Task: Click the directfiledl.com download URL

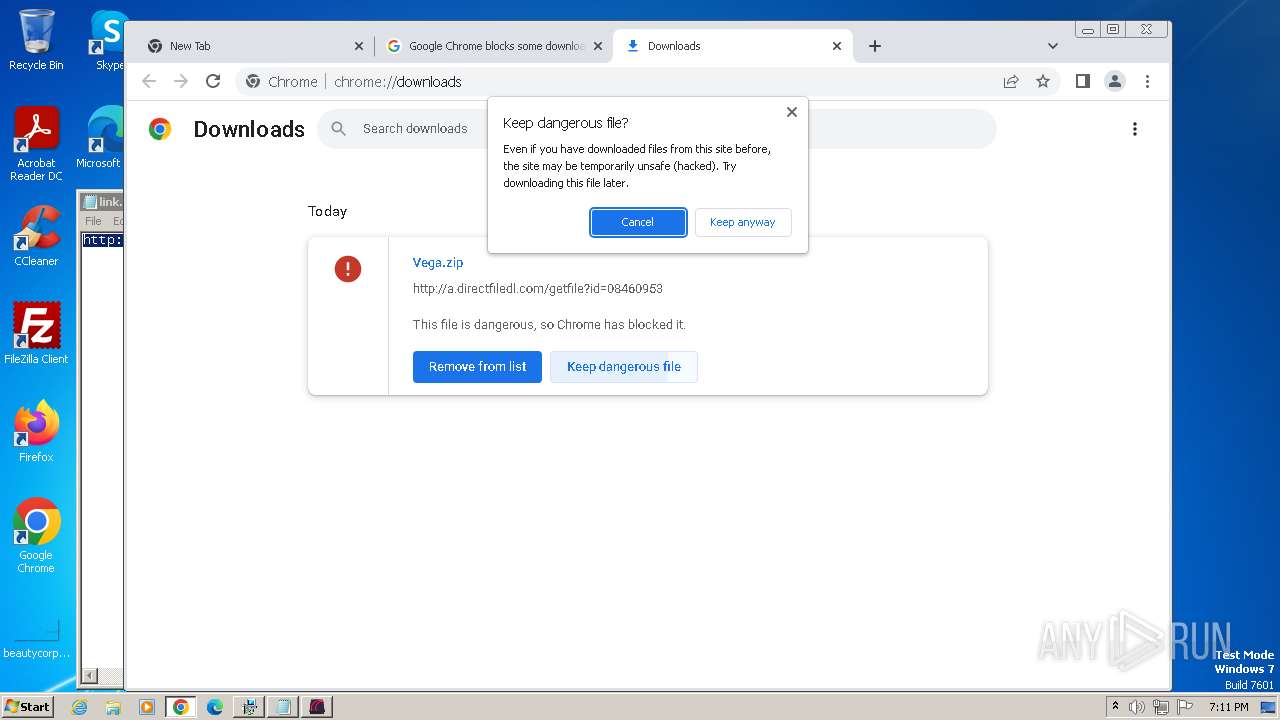Action: (538, 289)
